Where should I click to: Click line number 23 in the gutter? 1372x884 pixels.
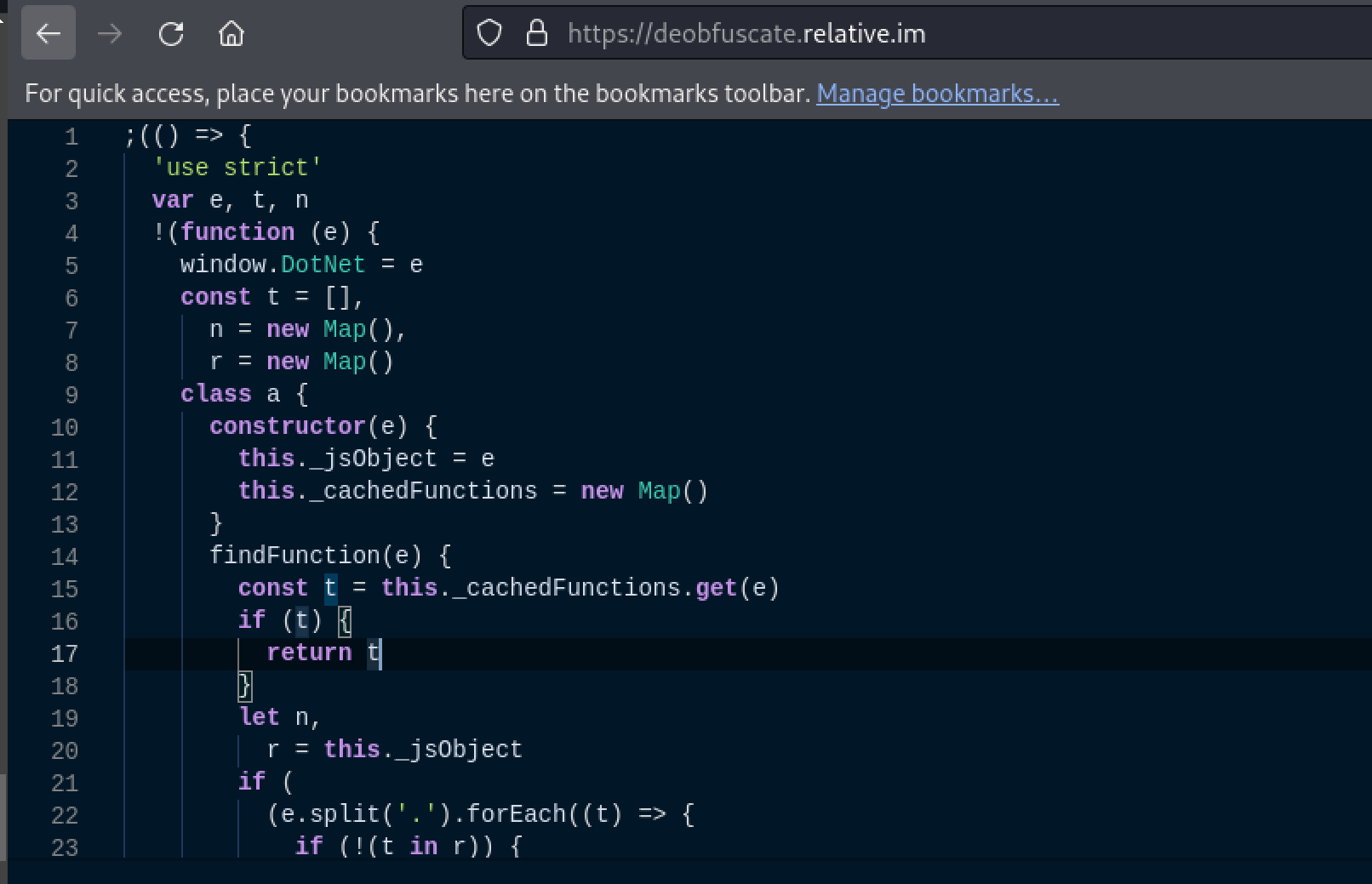click(x=65, y=848)
